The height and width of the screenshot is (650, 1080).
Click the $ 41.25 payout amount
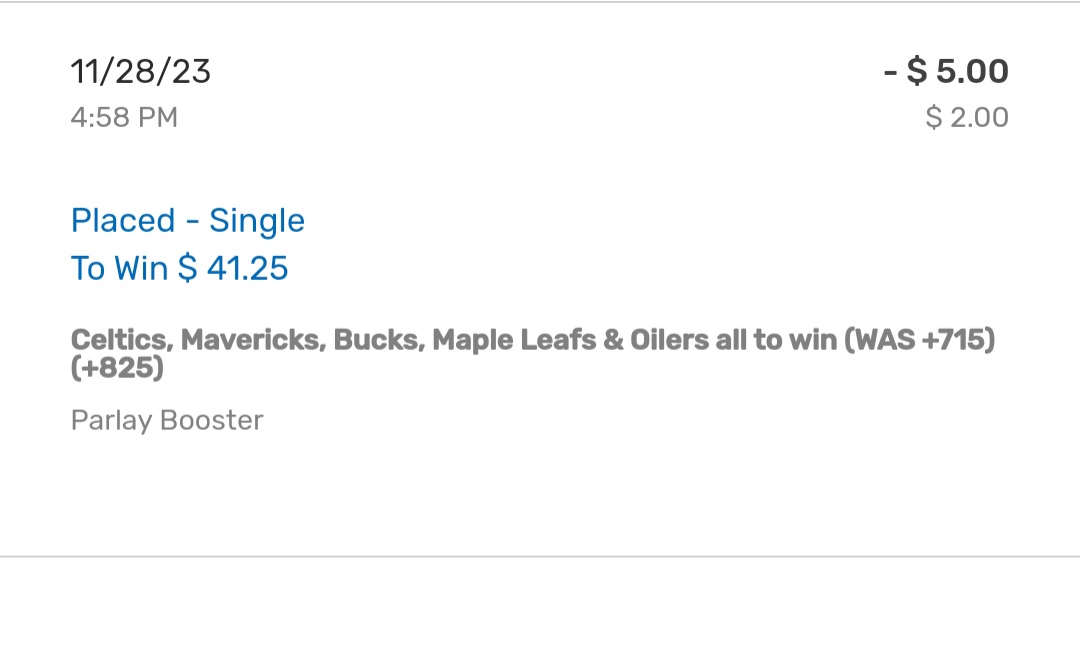click(233, 268)
